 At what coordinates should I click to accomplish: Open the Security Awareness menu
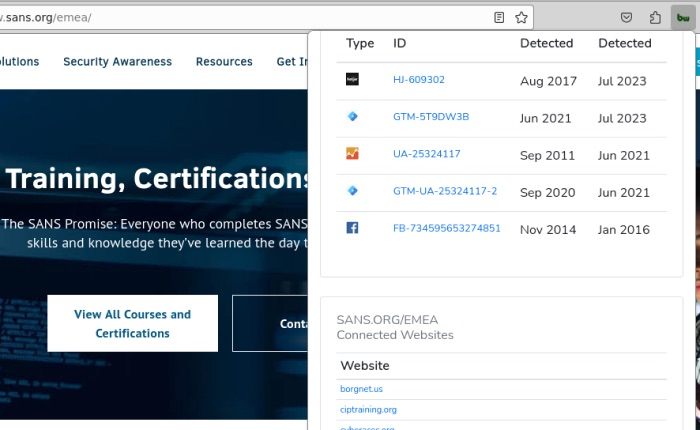(x=117, y=62)
